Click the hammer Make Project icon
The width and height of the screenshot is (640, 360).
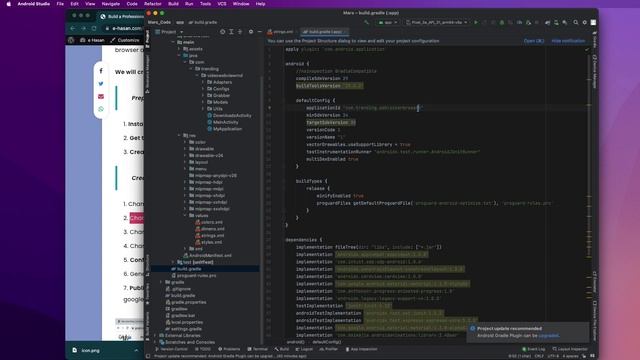pyautogui.click(x=367, y=22)
